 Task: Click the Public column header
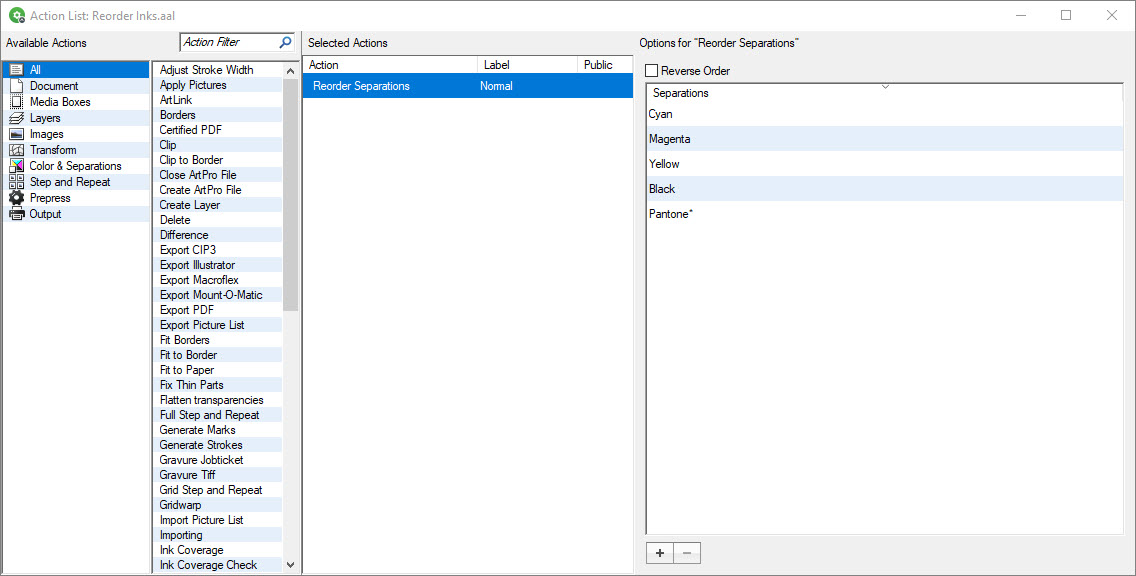click(605, 64)
